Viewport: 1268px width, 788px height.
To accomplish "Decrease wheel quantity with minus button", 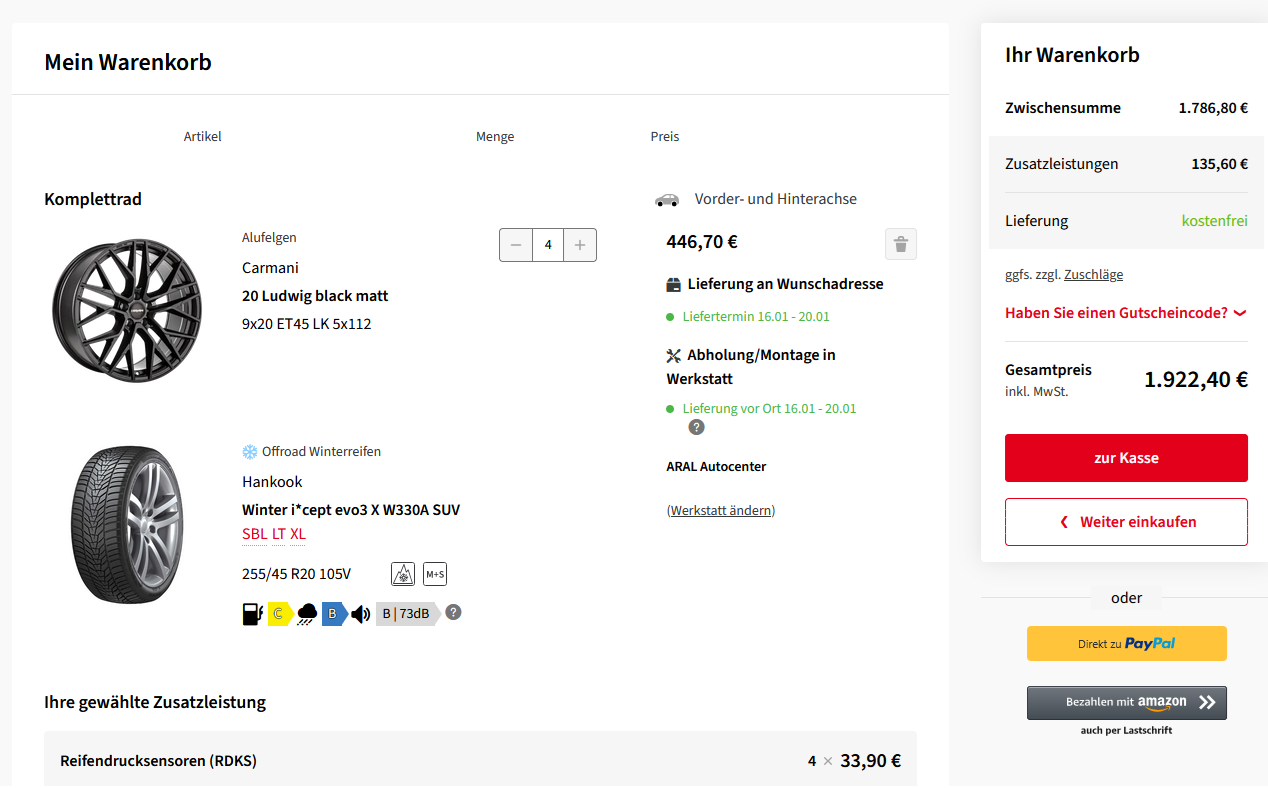I will tap(516, 245).
